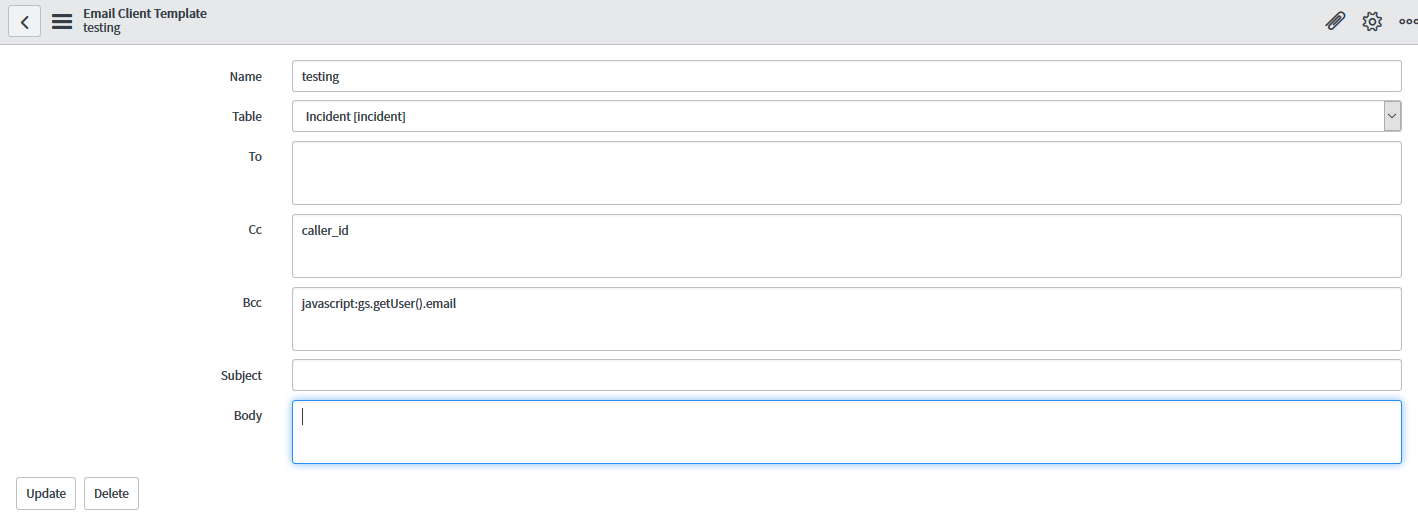Open the form context hamburger menu
Viewport: 1418px width, 524px height.
(62, 21)
